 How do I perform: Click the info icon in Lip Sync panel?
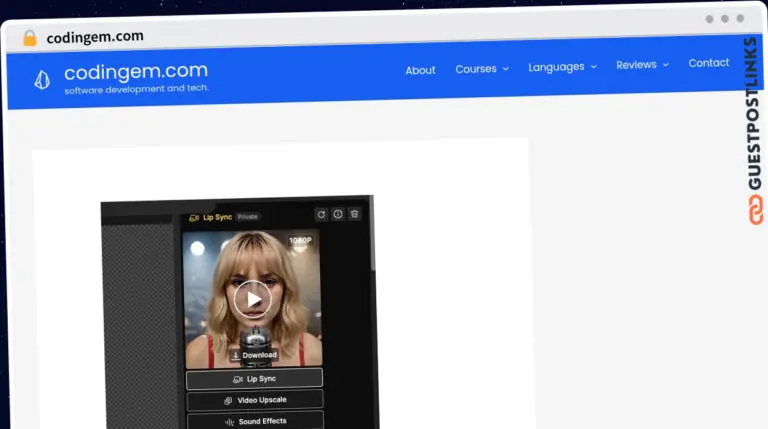[x=338, y=214]
